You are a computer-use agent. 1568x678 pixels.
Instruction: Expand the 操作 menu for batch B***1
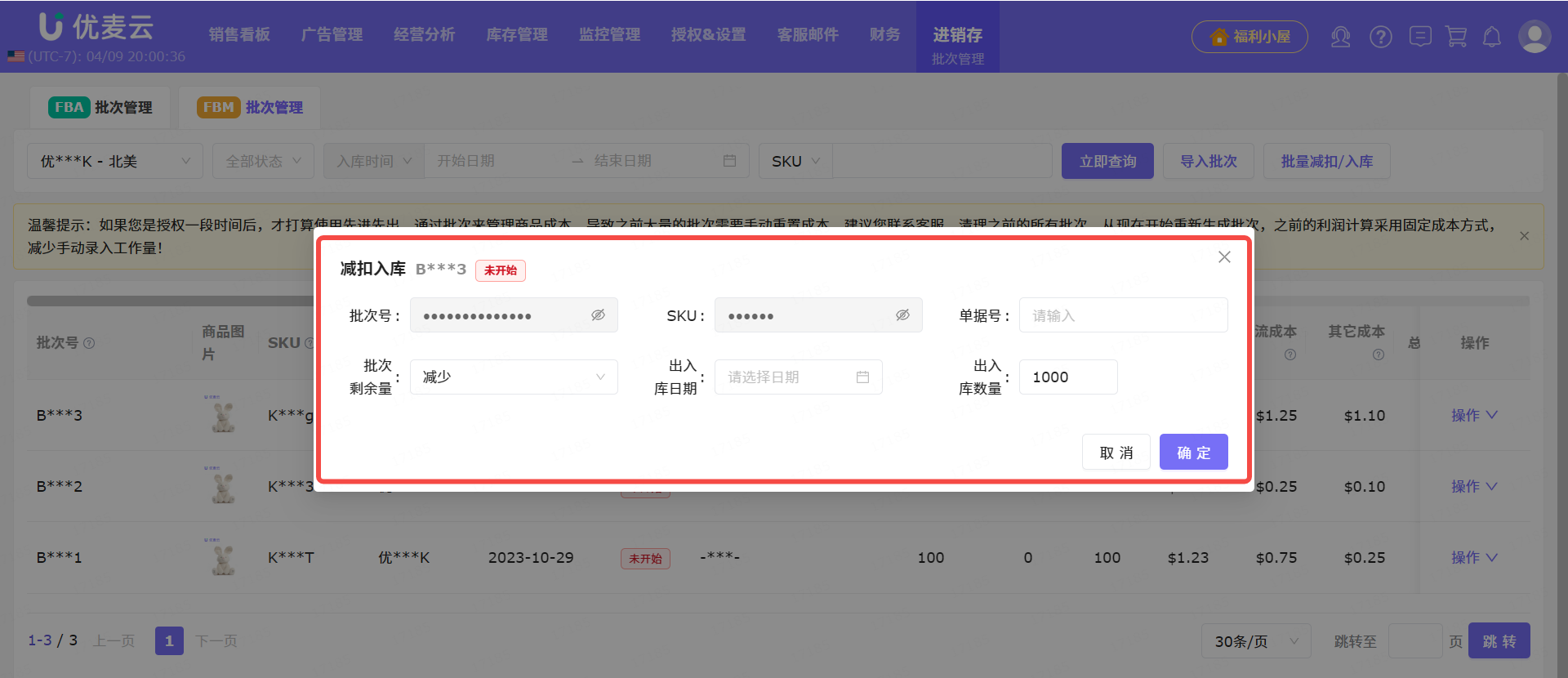click(x=1473, y=558)
